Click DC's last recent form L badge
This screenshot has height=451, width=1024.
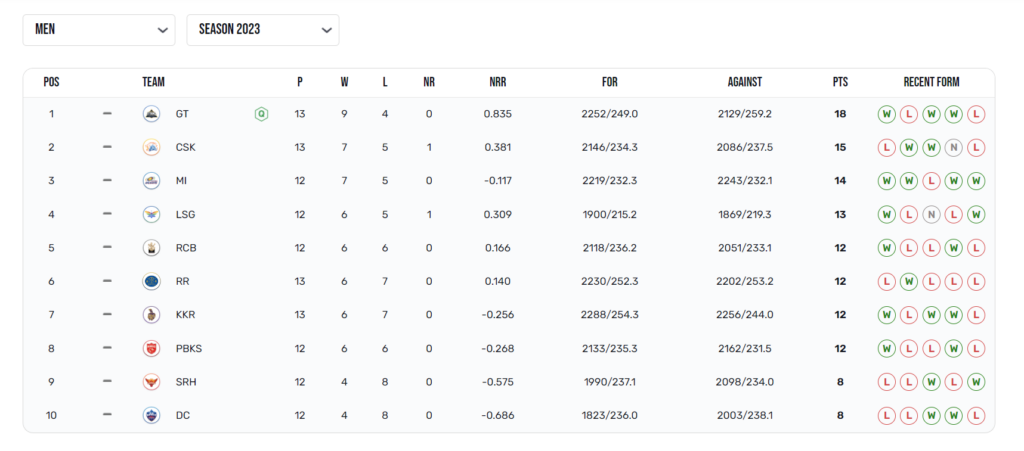pos(976,415)
